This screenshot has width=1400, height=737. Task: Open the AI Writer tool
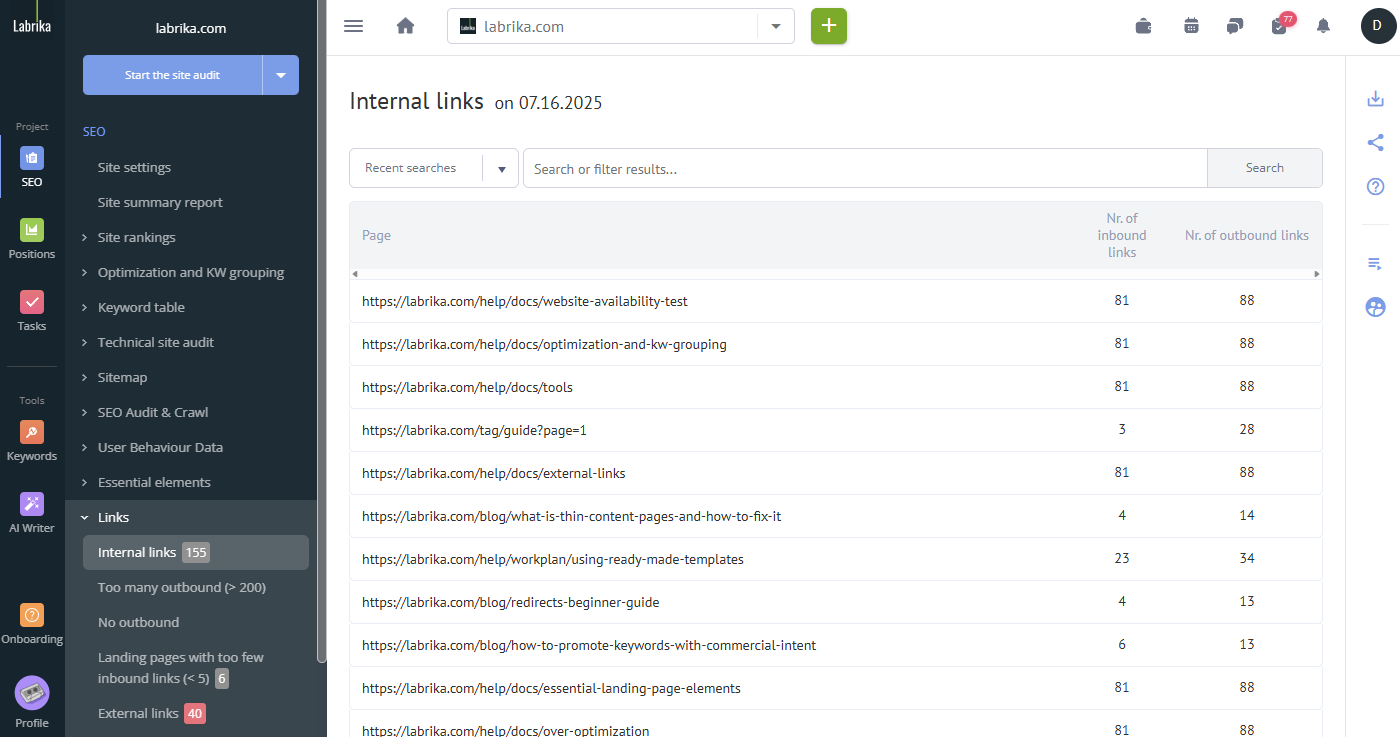32,513
